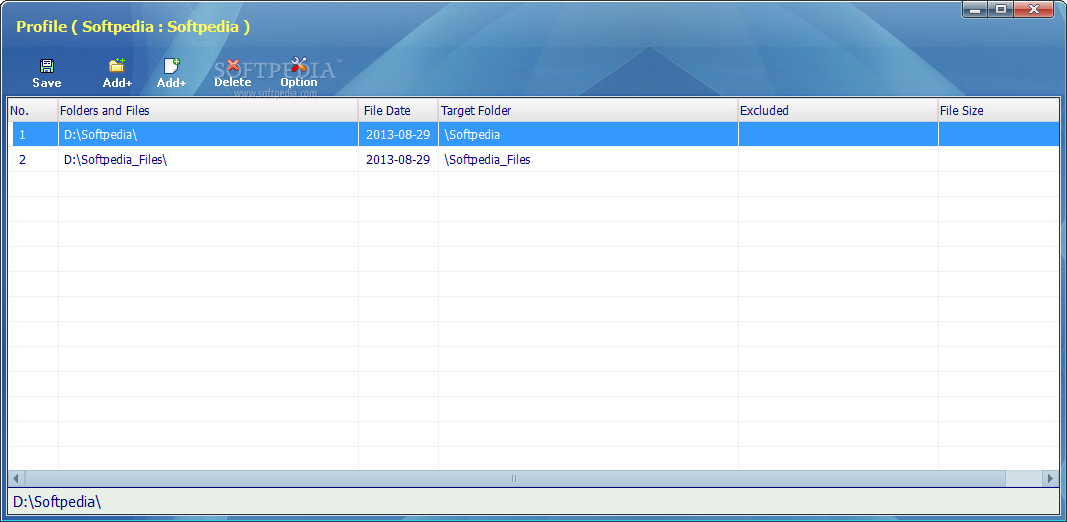Click row number 2 cell

point(35,160)
